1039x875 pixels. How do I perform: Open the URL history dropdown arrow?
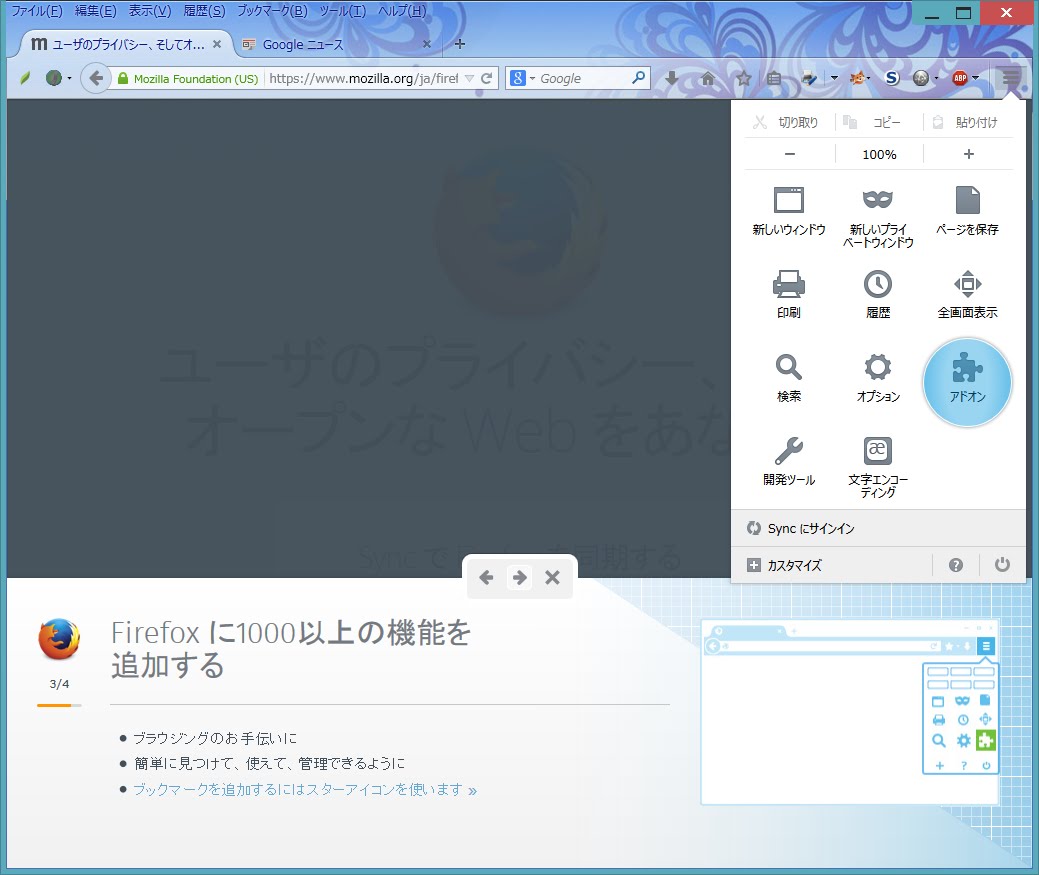469,78
